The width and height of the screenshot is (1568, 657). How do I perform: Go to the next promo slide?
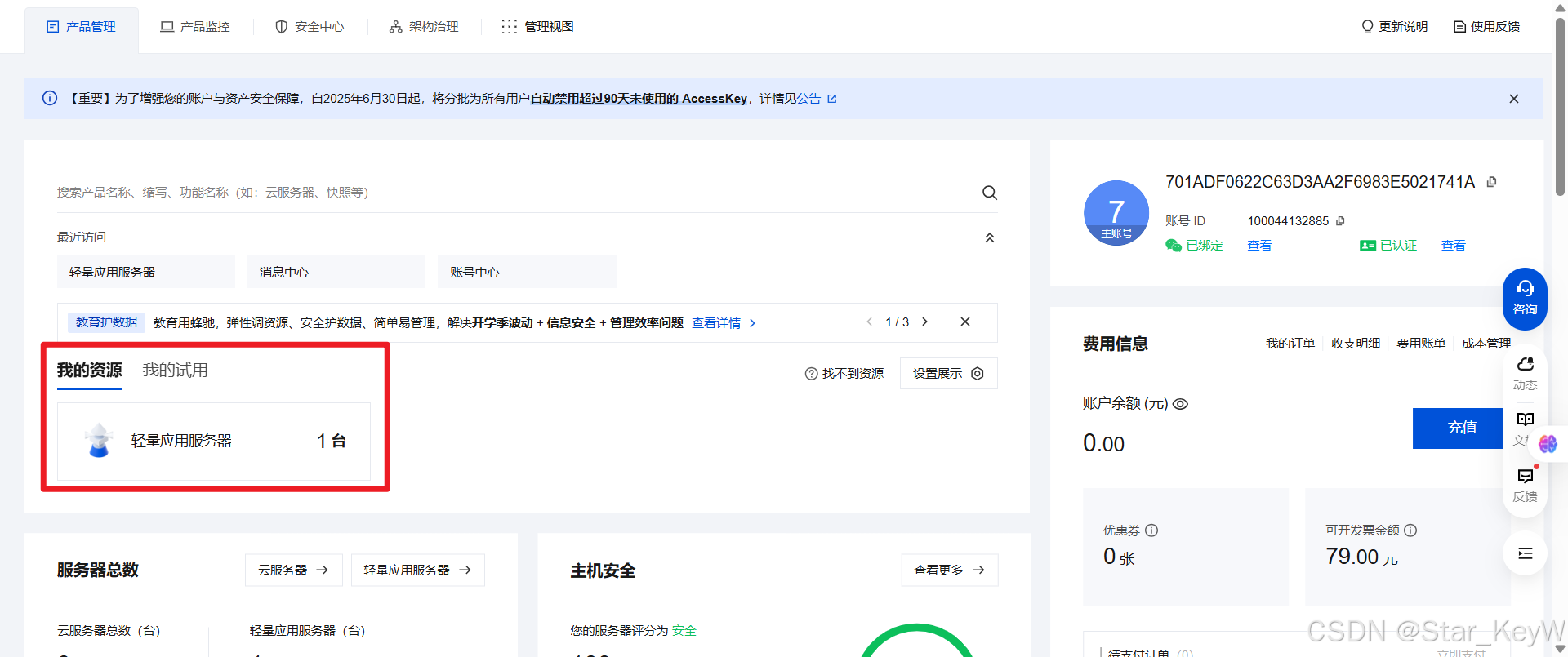(924, 322)
